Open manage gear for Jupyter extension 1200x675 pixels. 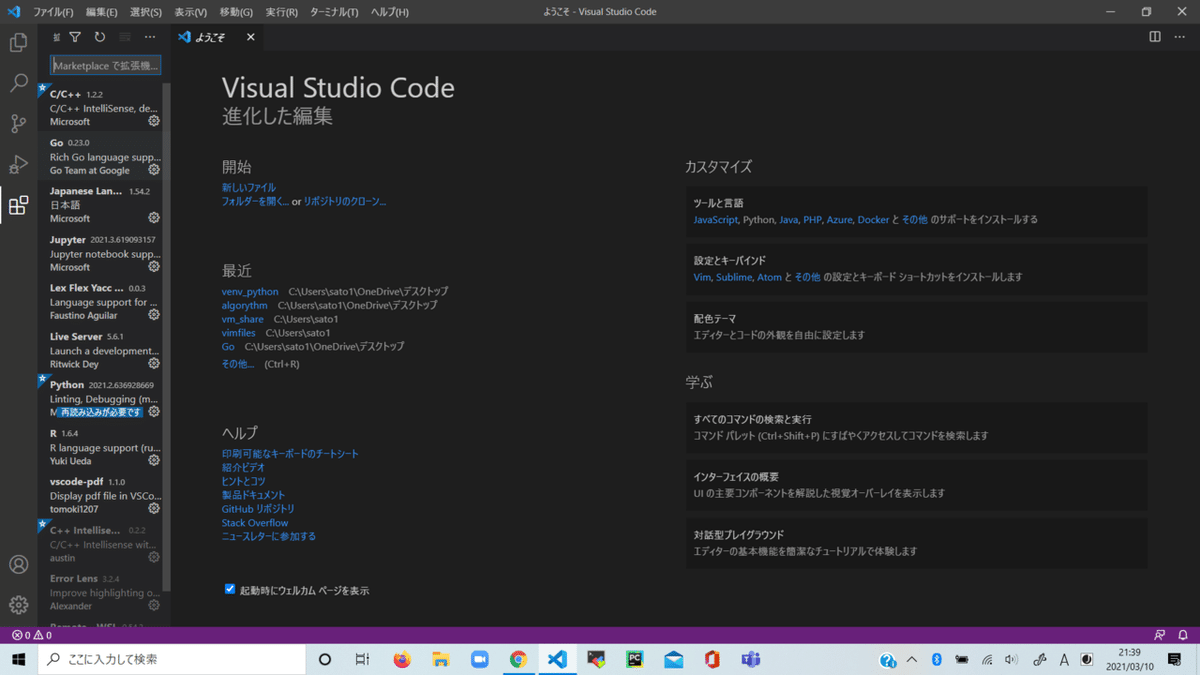[154, 267]
